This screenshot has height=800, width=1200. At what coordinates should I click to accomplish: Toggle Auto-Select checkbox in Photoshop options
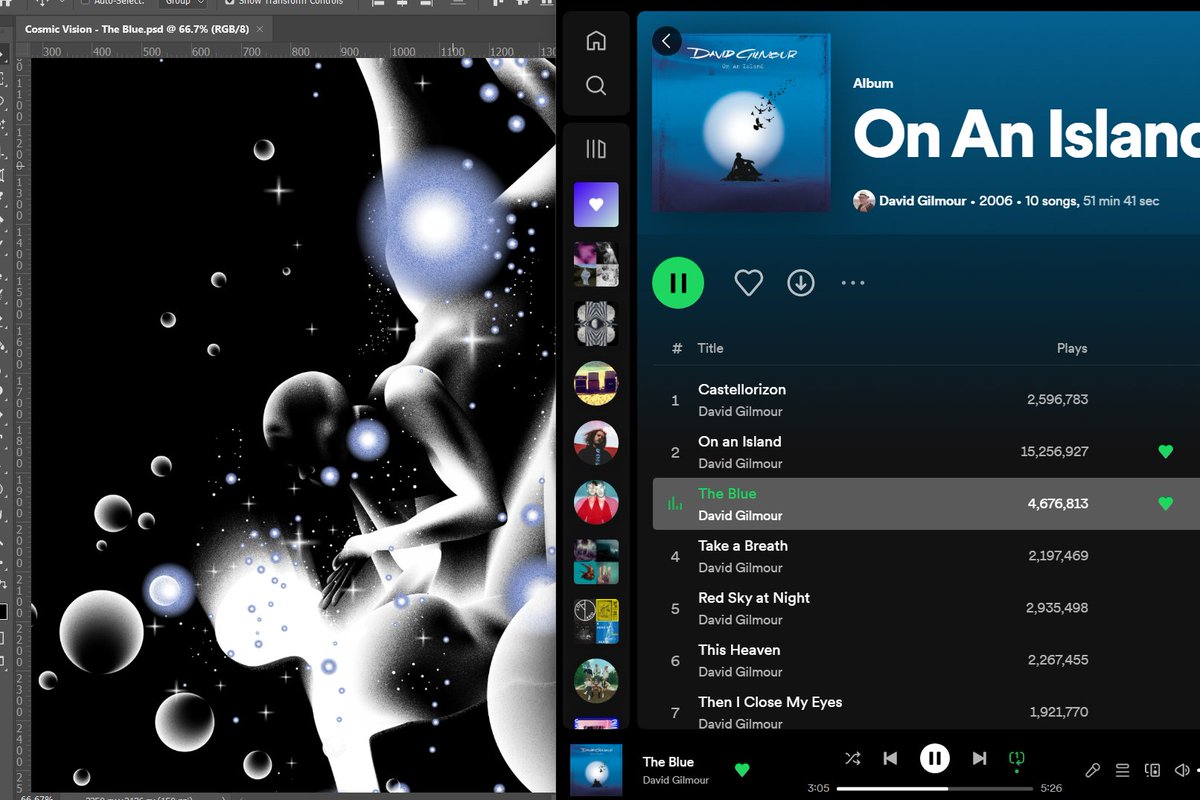(86, 2)
